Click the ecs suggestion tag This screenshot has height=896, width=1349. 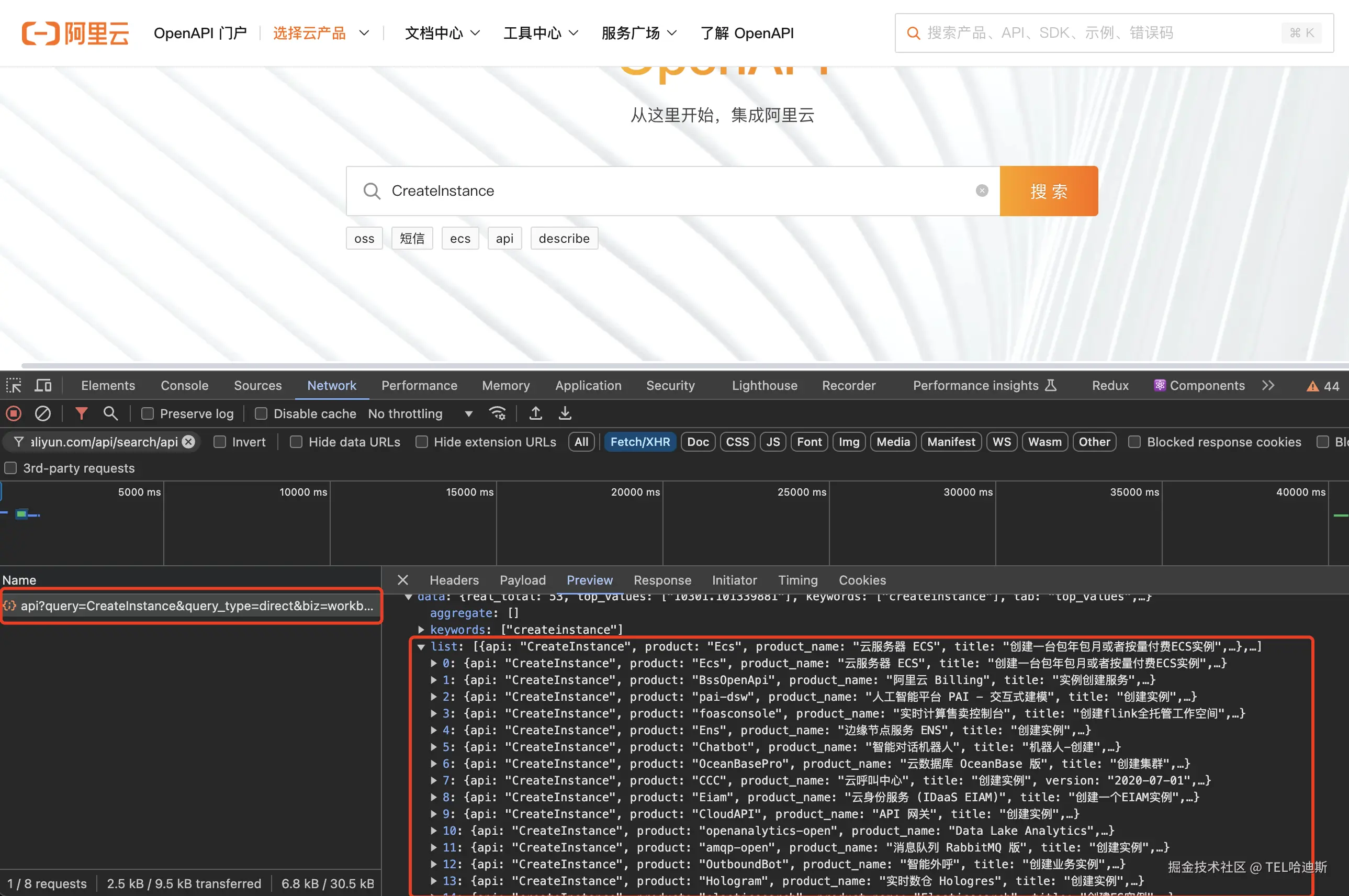(x=460, y=238)
